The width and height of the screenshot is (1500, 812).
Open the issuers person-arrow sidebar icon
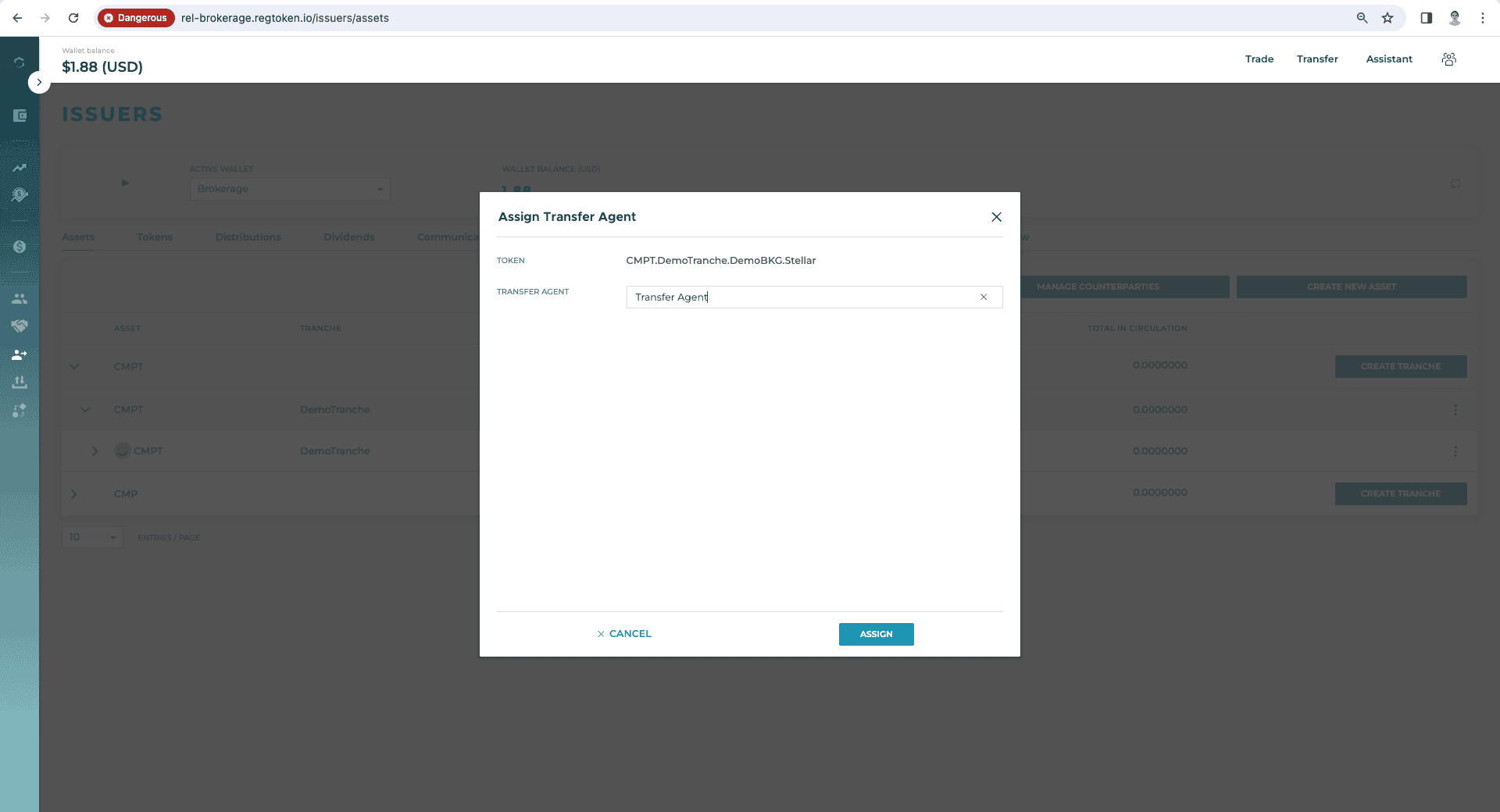coord(20,354)
